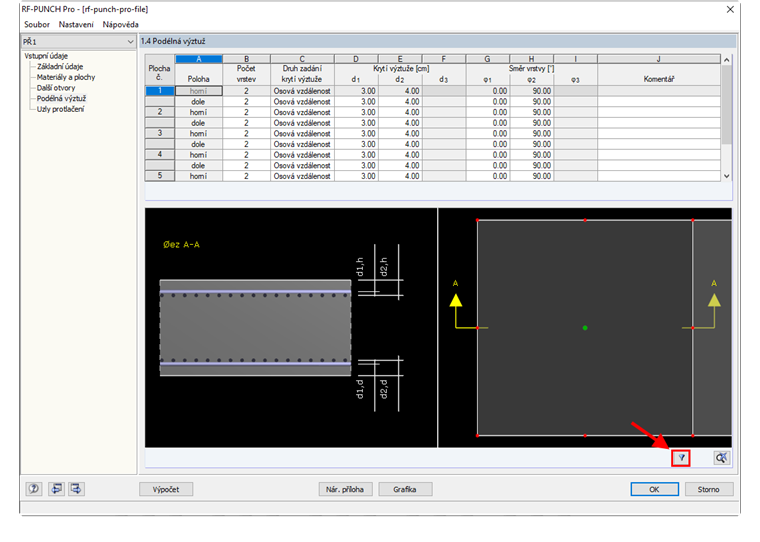Select Podélná výztuž in the tree

[61, 98]
